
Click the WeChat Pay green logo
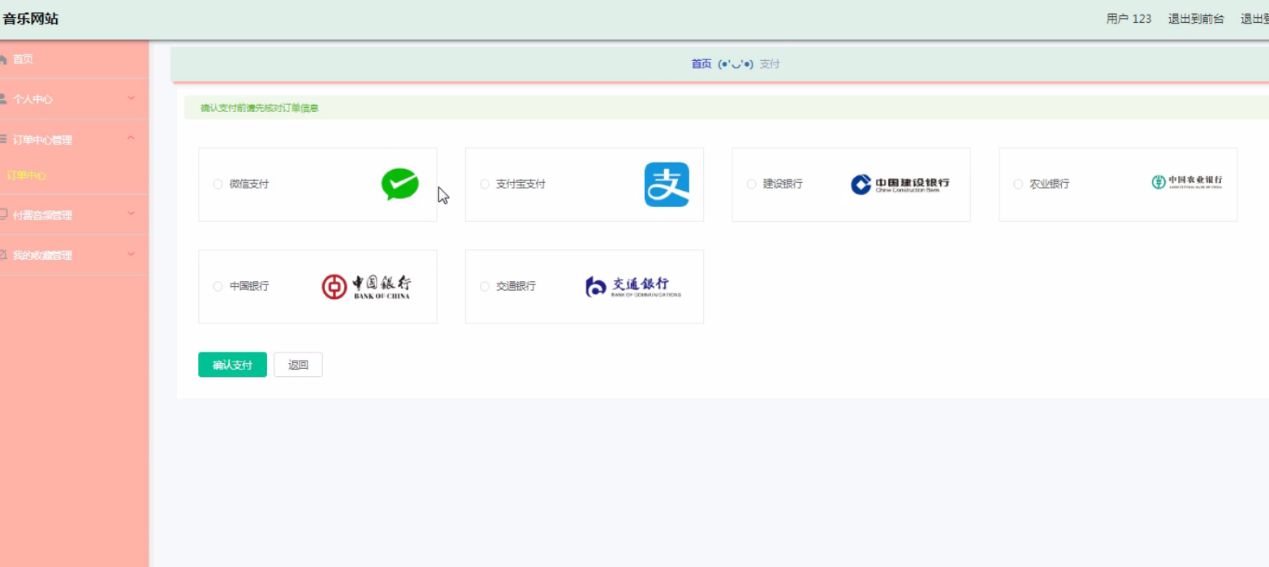[400, 184]
